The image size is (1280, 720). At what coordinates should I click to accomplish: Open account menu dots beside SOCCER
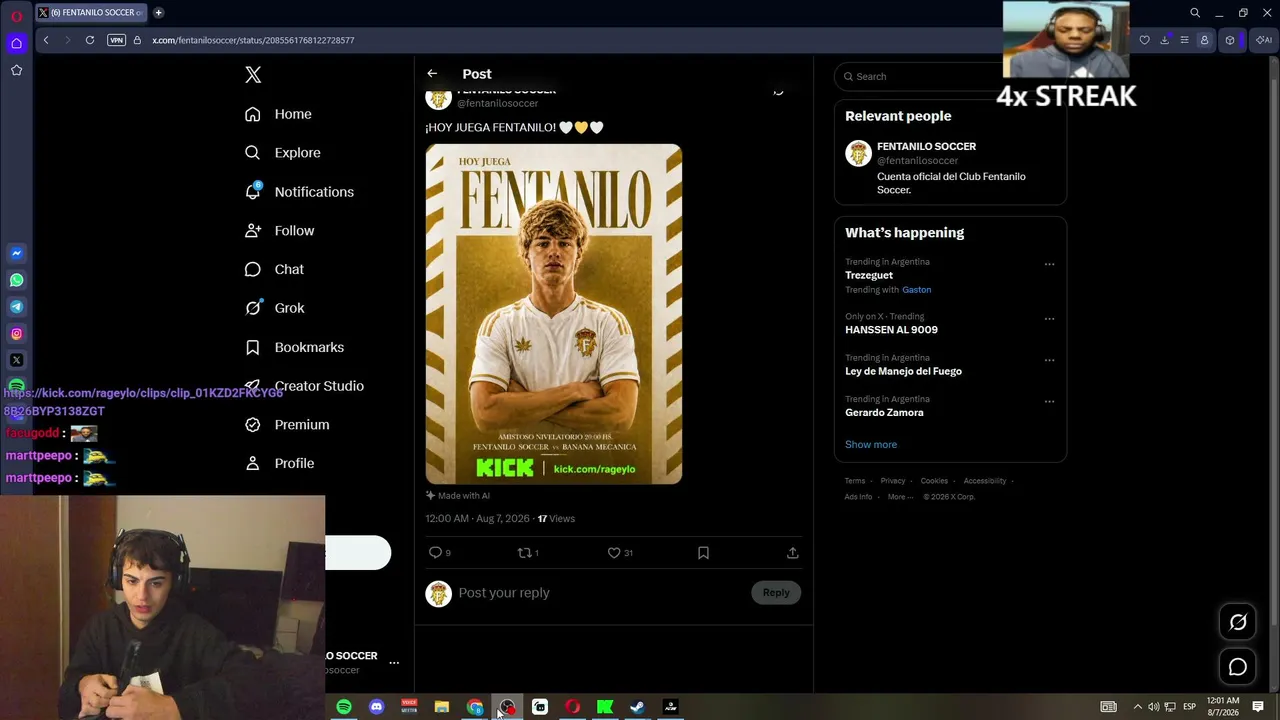(394, 663)
